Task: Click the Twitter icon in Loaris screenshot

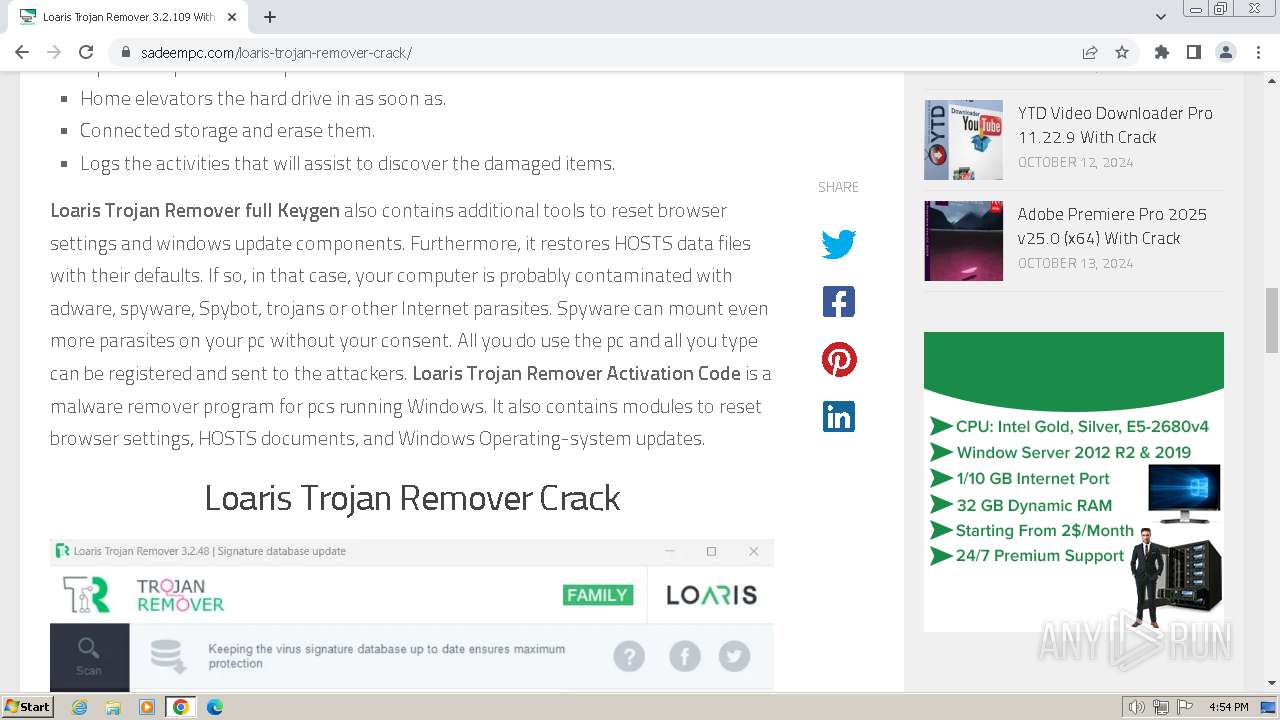Action: coord(734,656)
